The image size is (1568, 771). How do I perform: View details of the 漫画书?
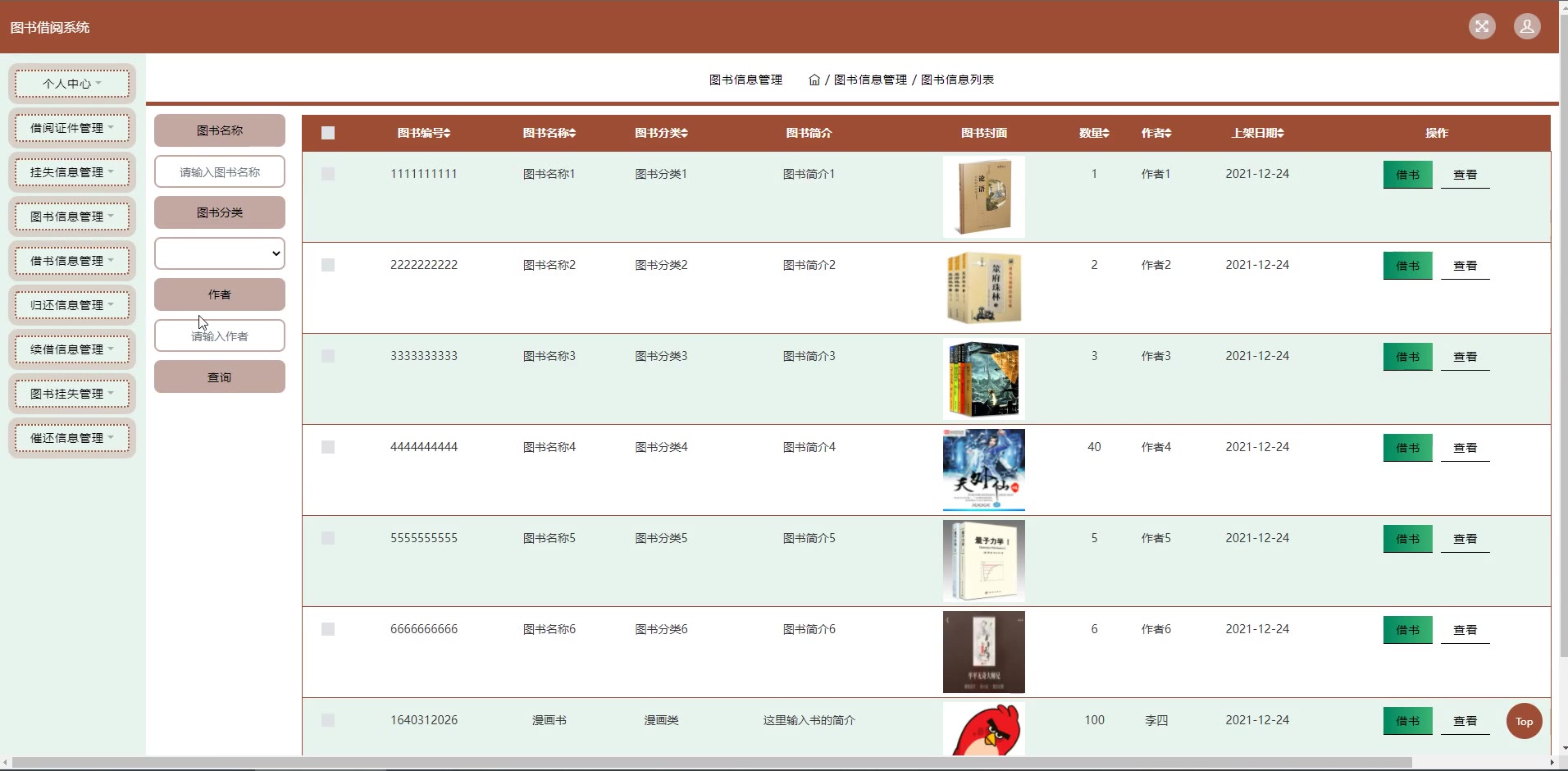(1465, 721)
